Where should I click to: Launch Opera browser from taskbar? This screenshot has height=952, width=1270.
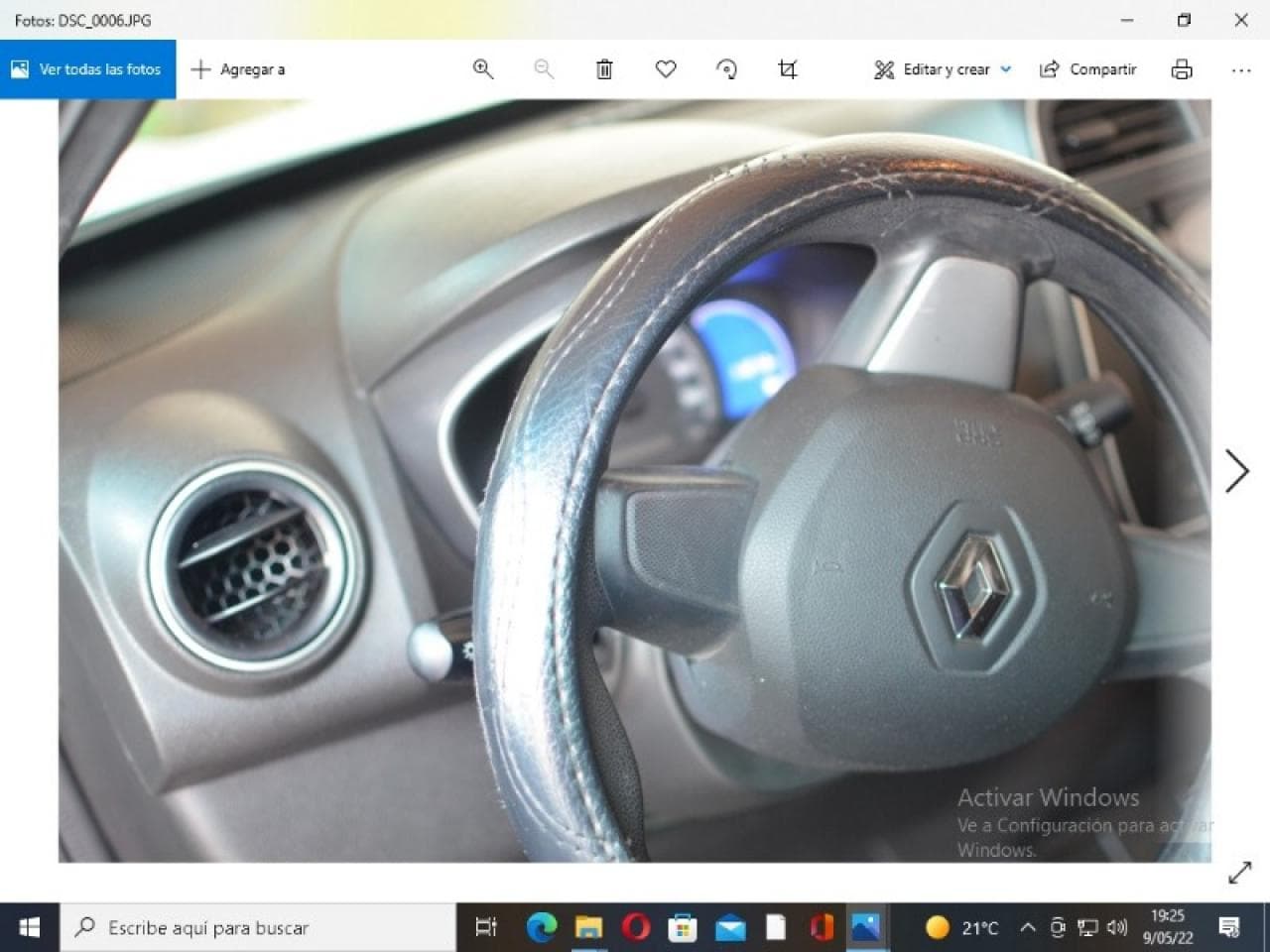point(636,928)
